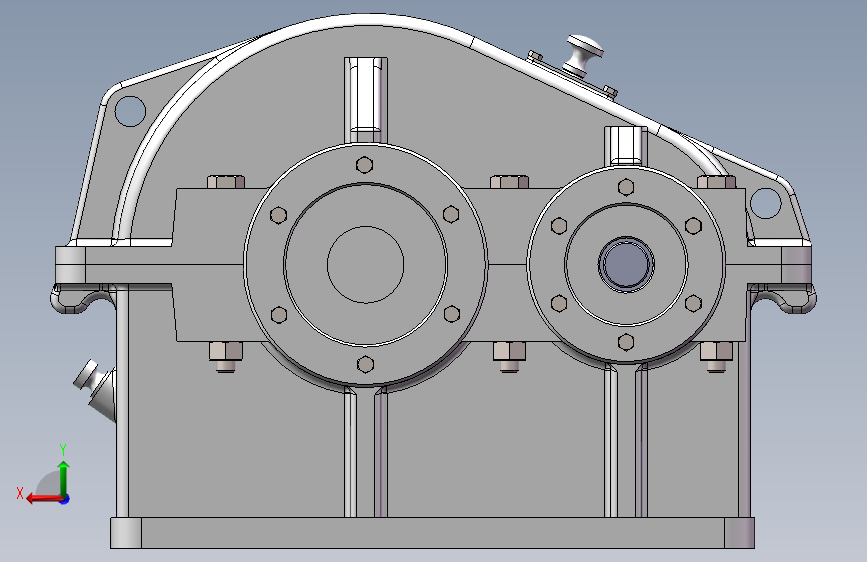Click the center circle of the large bearing cover
This screenshot has height=562, width=867.
[365, 264]
